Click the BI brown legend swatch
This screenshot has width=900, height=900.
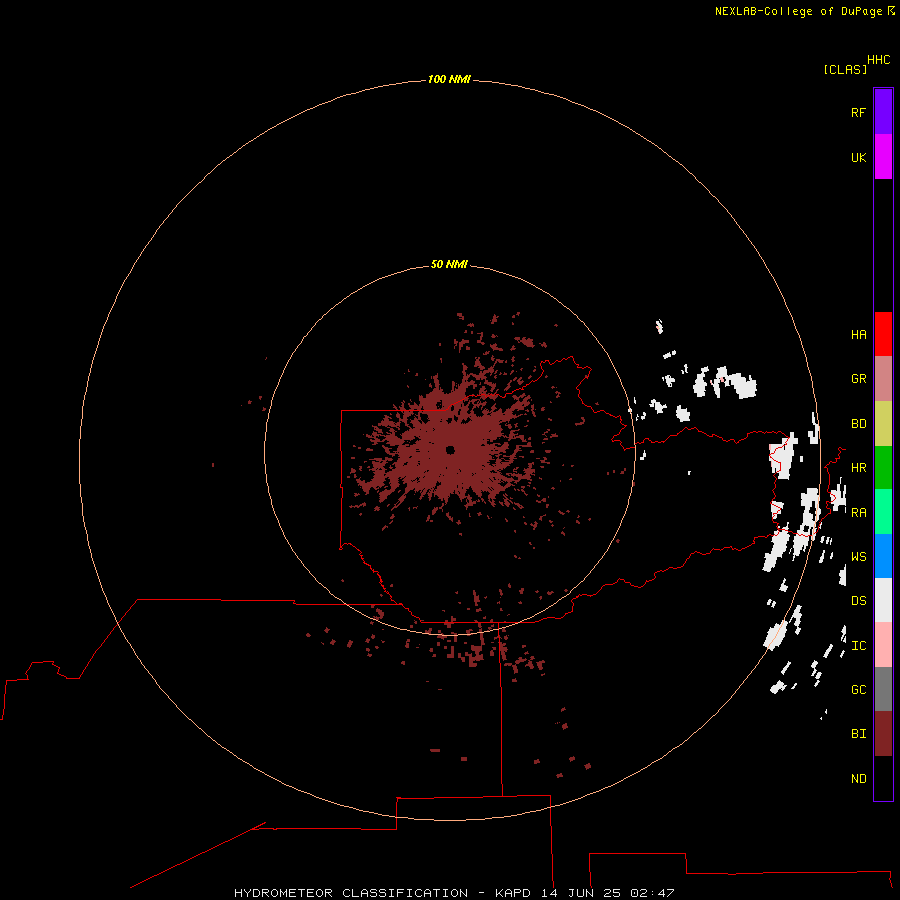tap(883, 734)
